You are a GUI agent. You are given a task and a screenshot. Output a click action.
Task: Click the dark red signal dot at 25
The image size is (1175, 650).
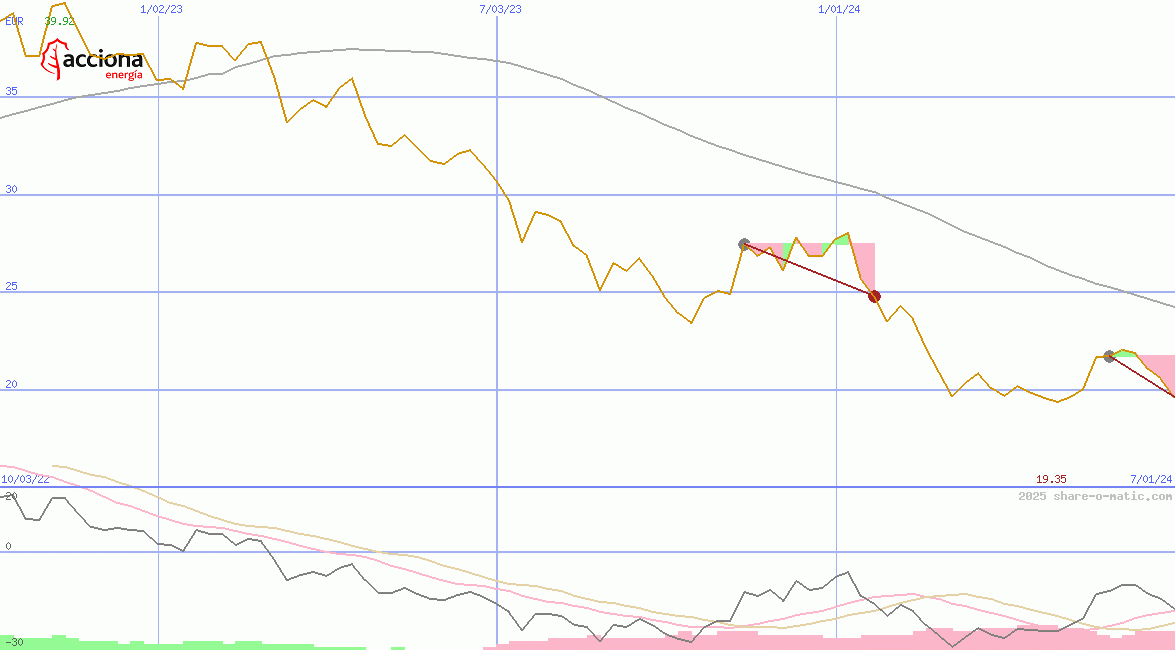pos(874,296)
